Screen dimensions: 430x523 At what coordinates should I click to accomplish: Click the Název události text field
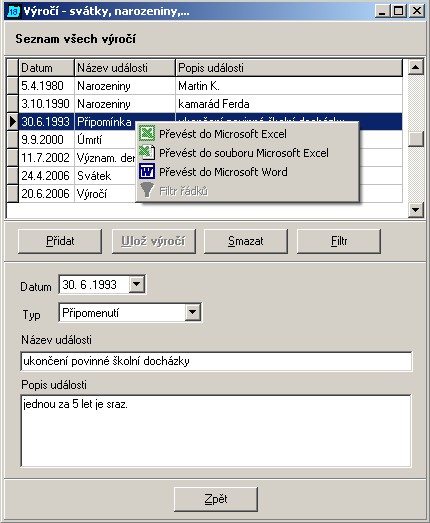pos(216,361)
